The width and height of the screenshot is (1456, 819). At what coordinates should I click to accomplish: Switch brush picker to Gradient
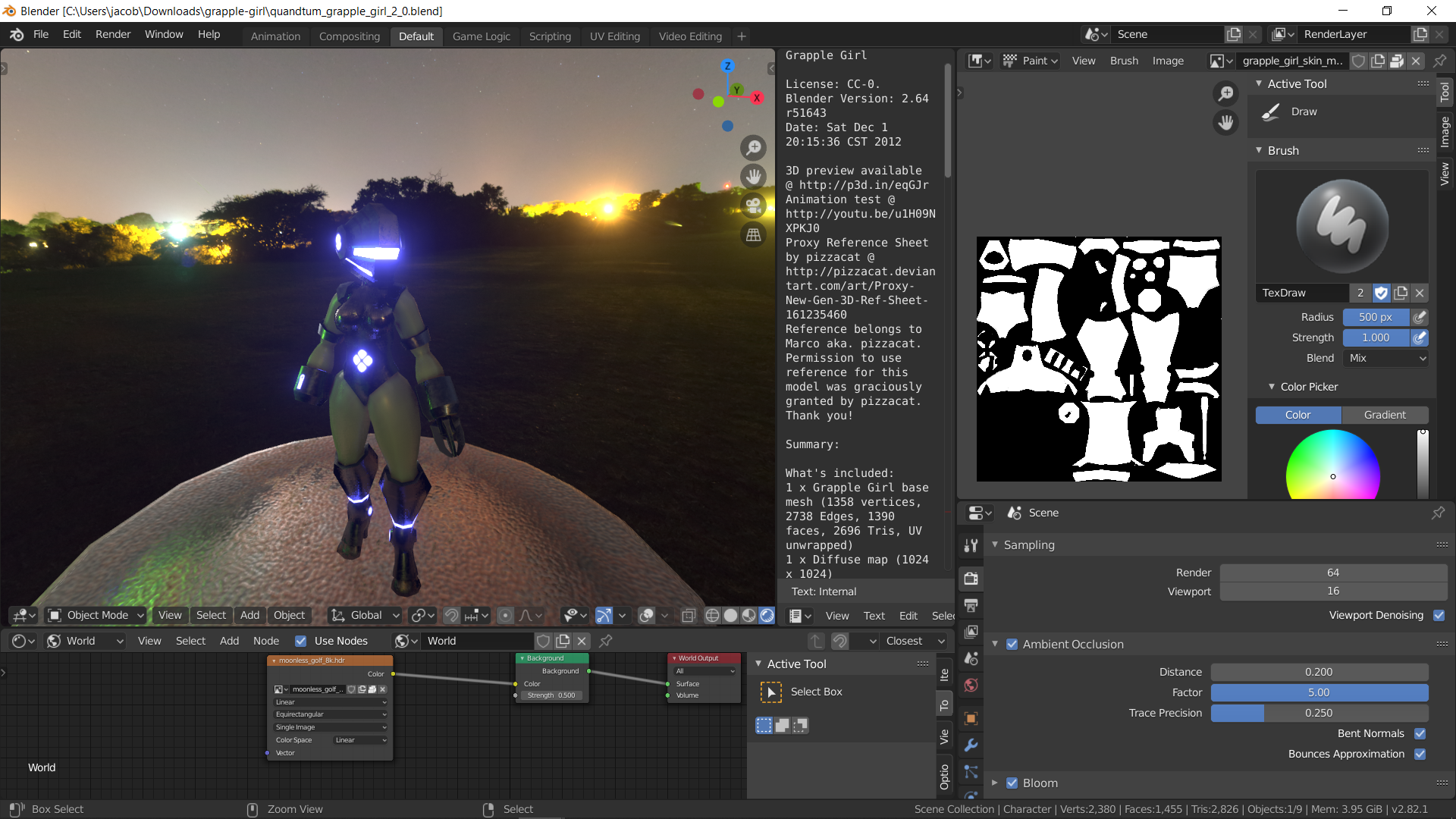(1385, 415)
